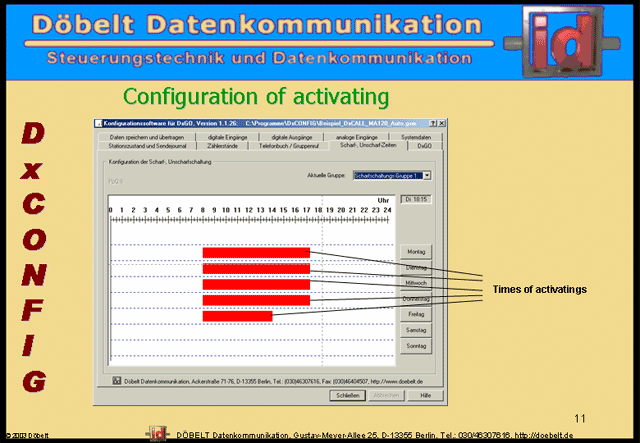Viewport: 640px width, 443px height.
Task: Click the 'Freitag' day button
Action: click(x=416, y=314)
